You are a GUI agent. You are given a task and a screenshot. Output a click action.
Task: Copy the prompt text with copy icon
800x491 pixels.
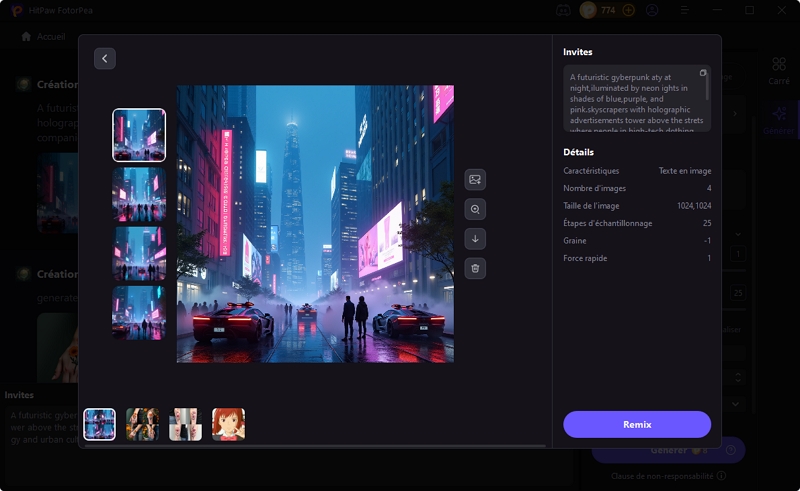[x=703, y=73]
